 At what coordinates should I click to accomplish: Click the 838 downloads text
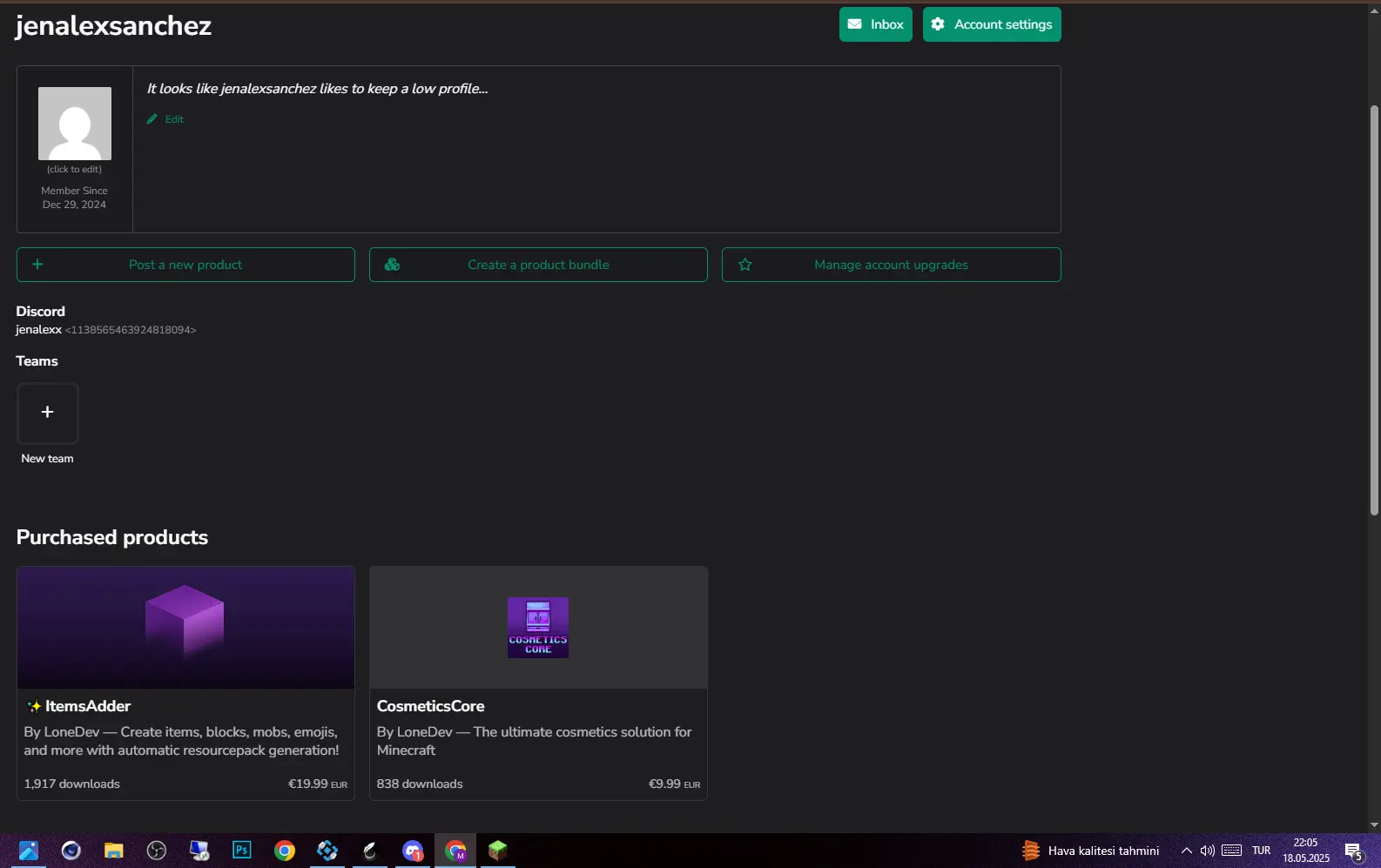[420, 784]
